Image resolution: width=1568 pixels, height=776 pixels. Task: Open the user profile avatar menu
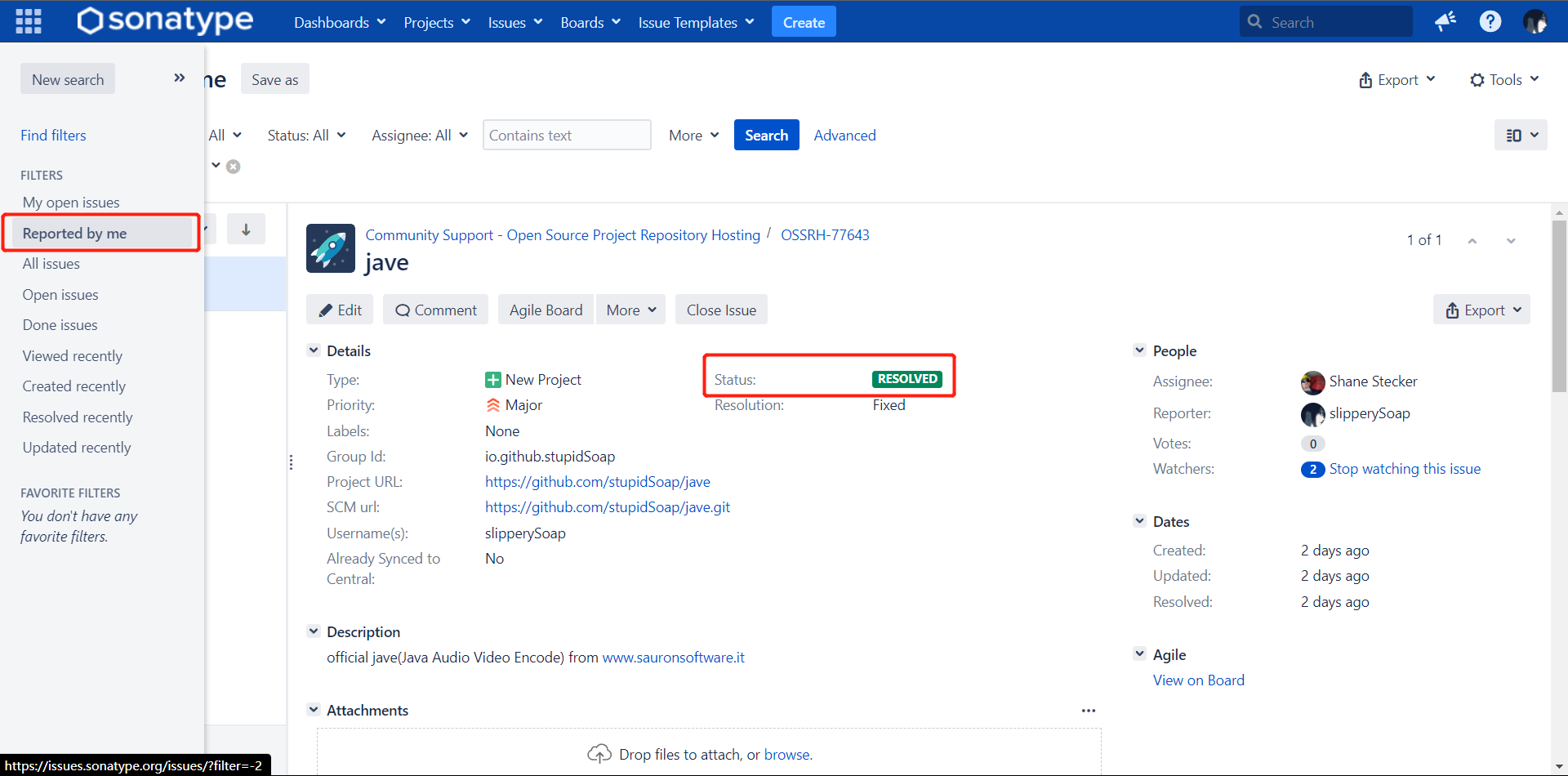(1535, 21)
